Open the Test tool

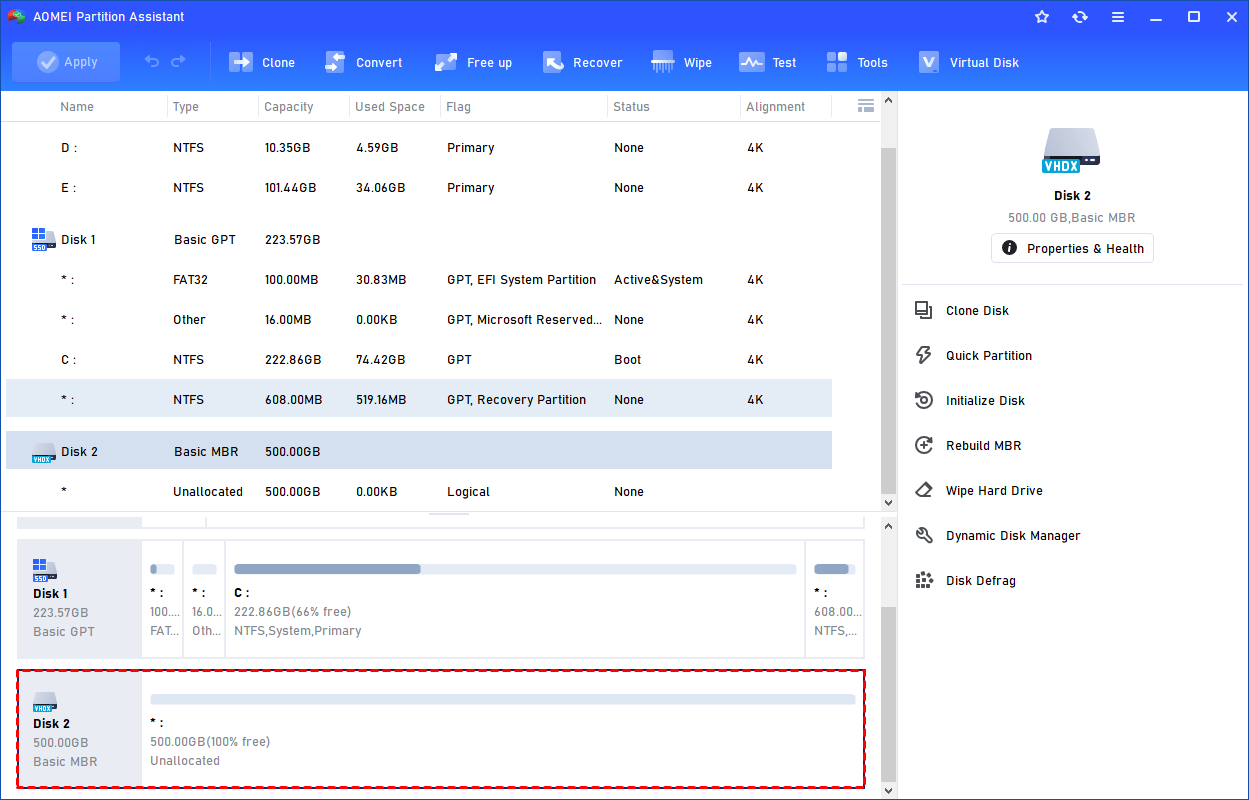[x=751, y=62]
